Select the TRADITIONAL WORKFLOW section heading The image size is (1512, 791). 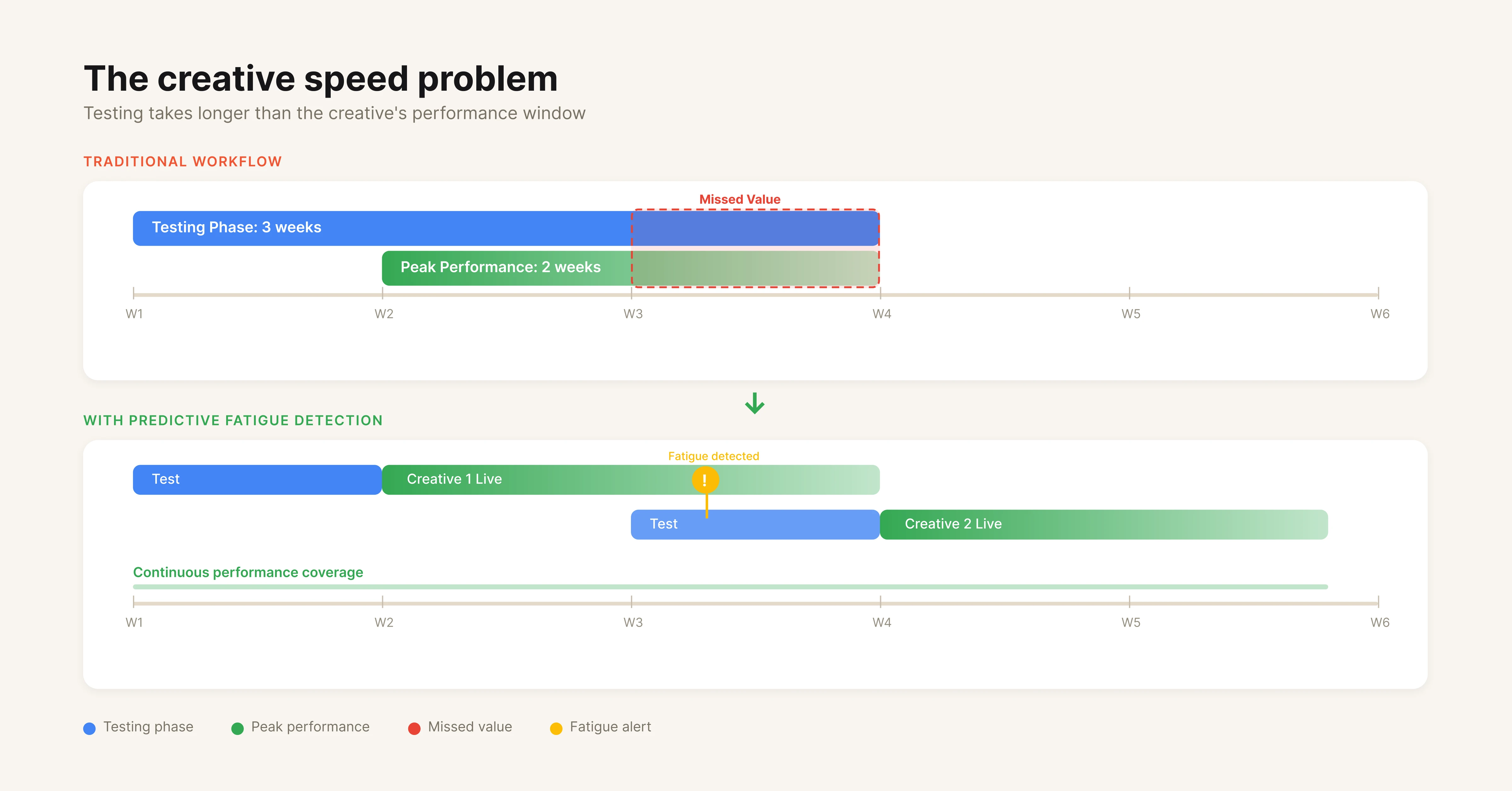[183, 161]
